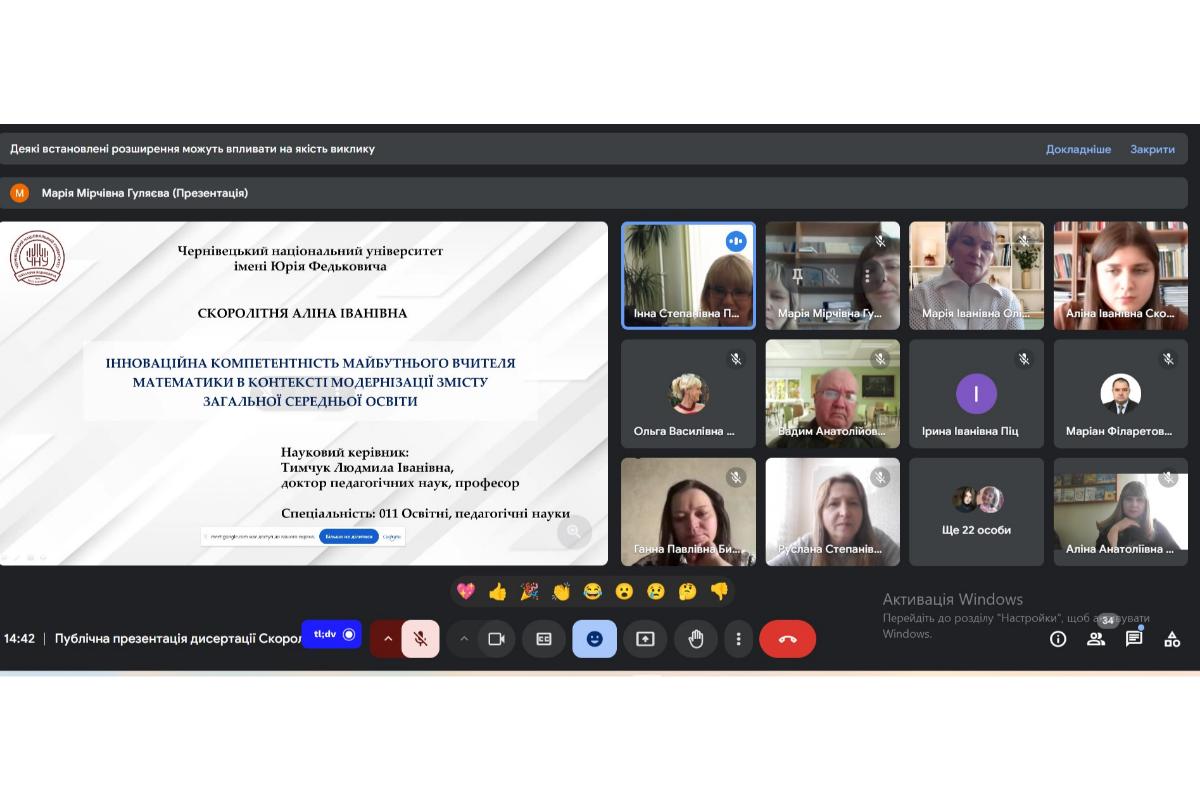Select Ганна Павлівна video tile
Image resolution: width=1200 pixels, height=800 pixels.
[688, 512]
